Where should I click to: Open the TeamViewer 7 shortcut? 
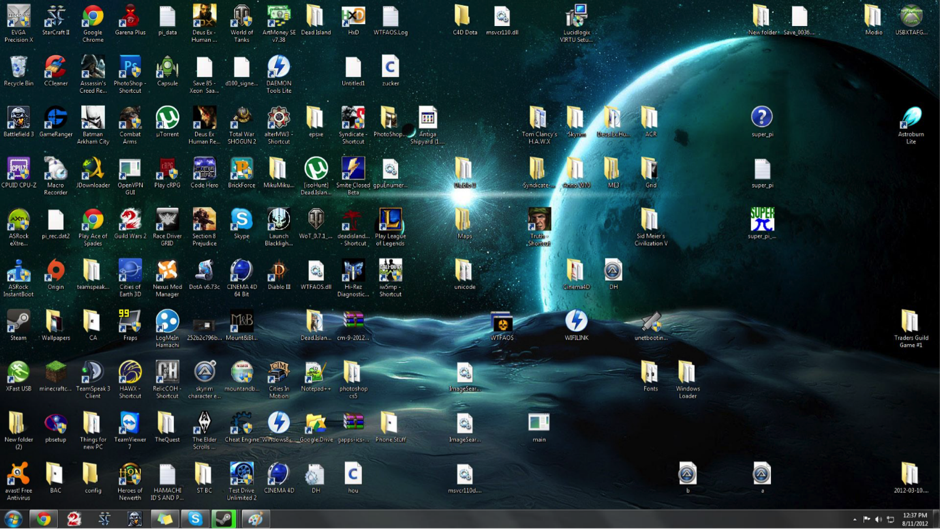tap(130, 423)
